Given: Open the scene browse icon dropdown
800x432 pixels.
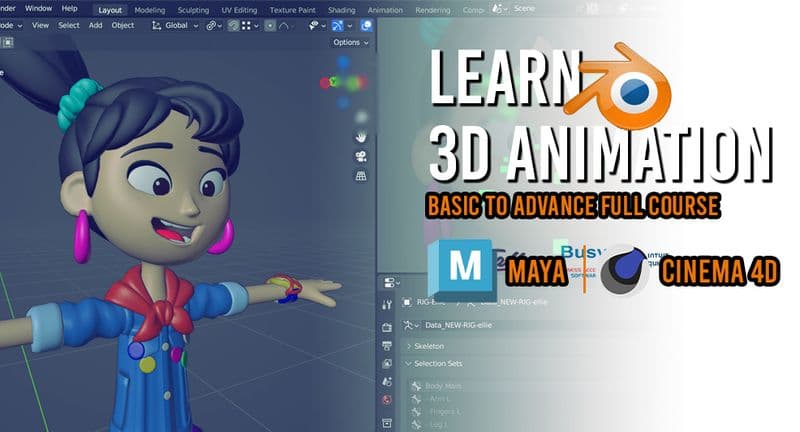Looking at the screenshot, I should pos(499,9).
